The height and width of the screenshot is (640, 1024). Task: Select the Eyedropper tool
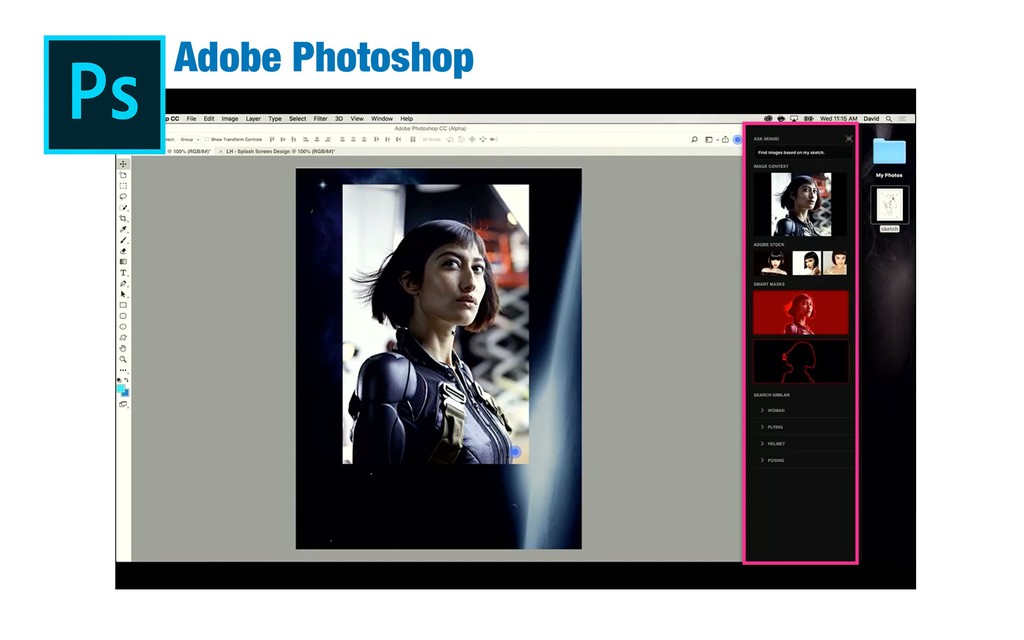[x=123, y=229]
